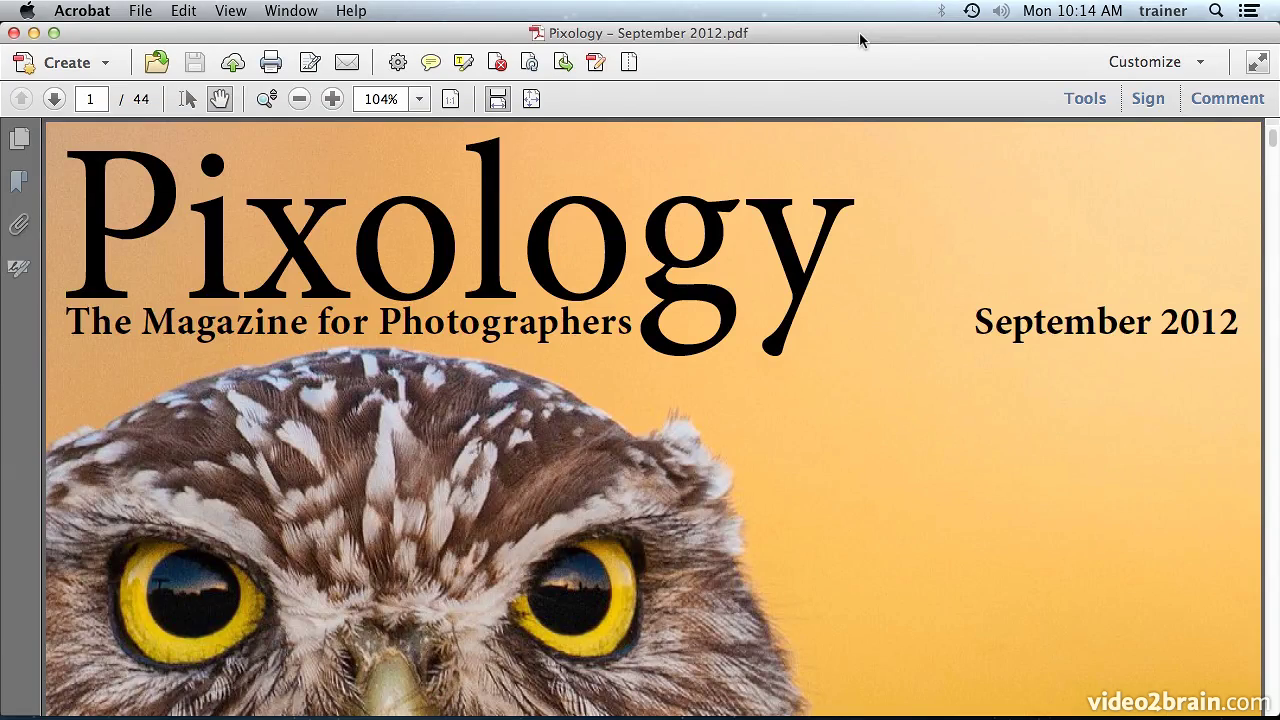Click the Edit PDF page pencil icon
This screenshot has width=1280, height=720.
coord(596,62)
